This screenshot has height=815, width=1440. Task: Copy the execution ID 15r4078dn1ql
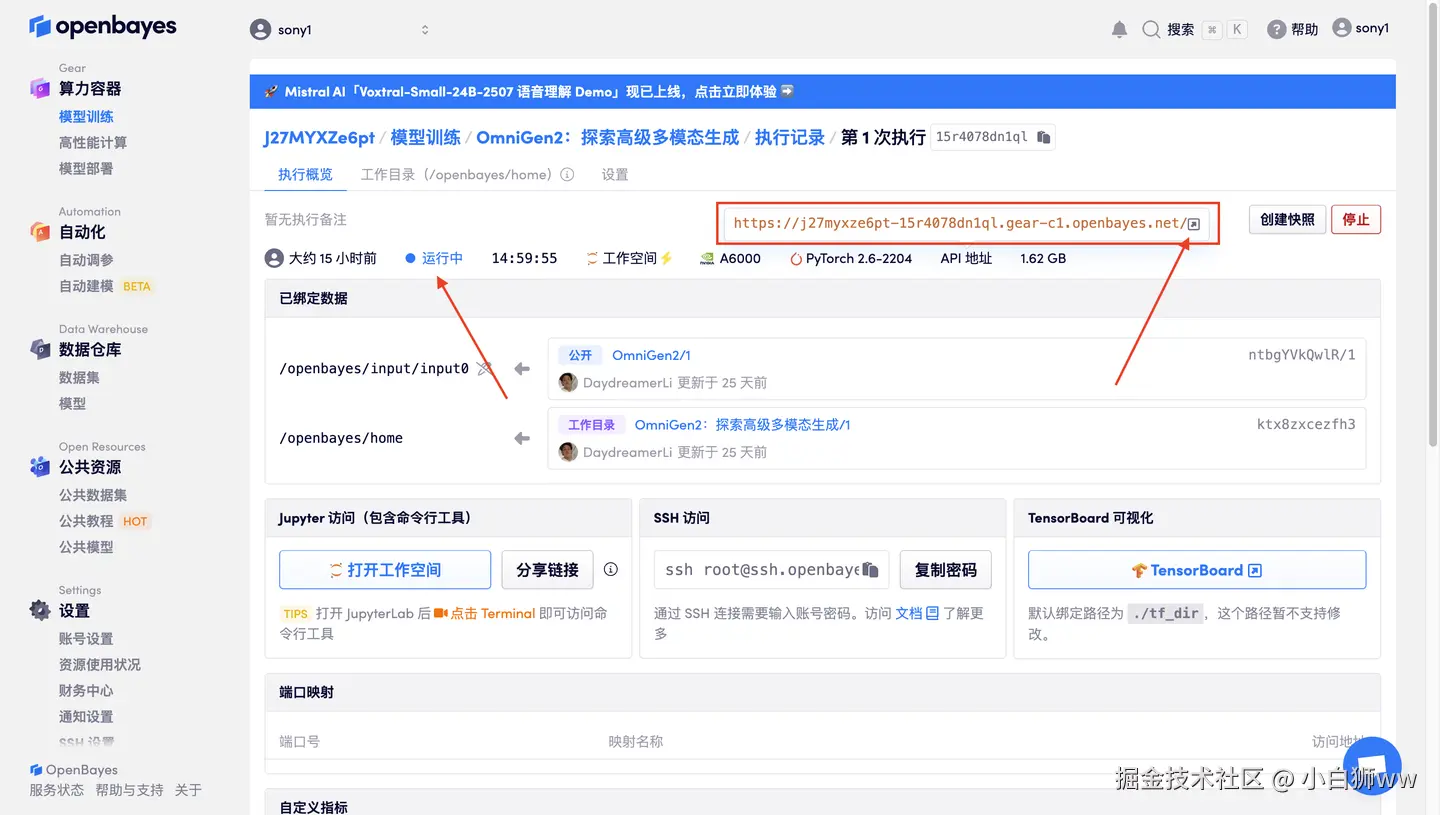(1043, 137)
